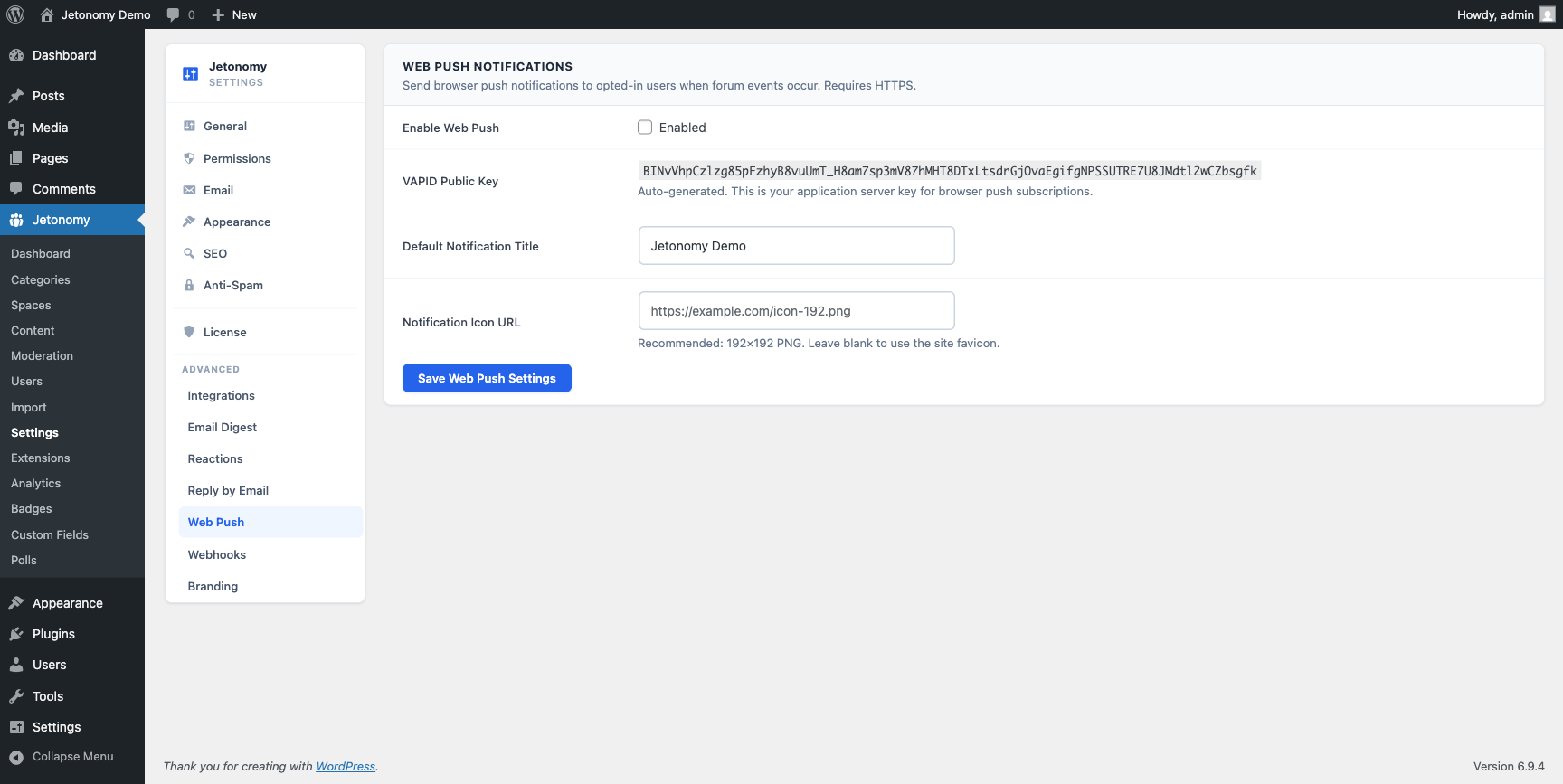Open Jetonomy Demo site link
Image resolution: width=1563 pixels, height=784 pixels.
coord(106,14)
